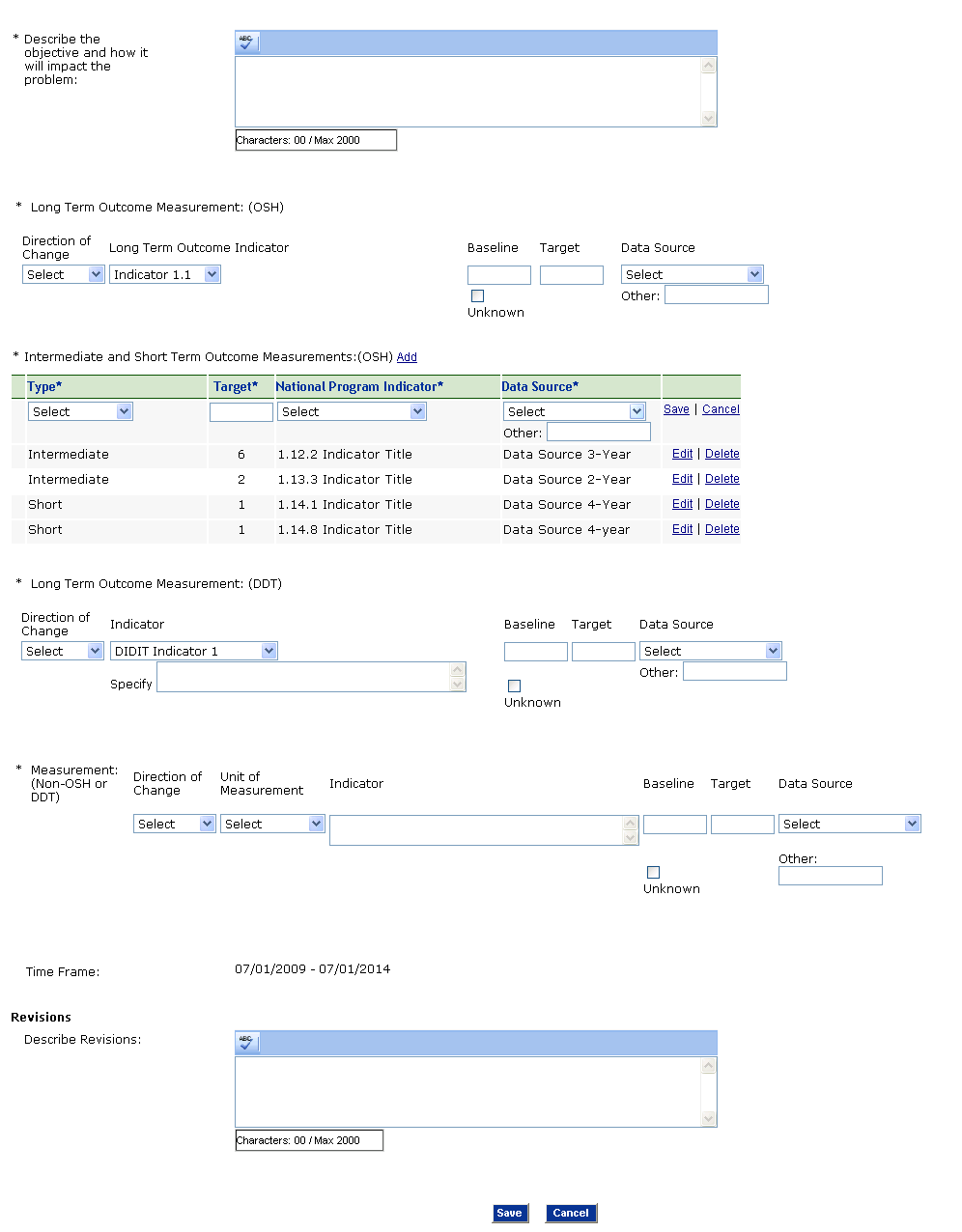This screenshot has width=962, height=1232.
Task: Open the Unit of Measurement dropdown
Action: (x=272, y=825)
